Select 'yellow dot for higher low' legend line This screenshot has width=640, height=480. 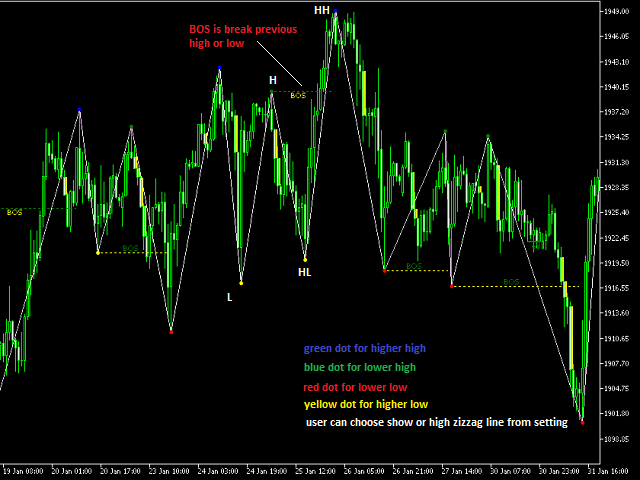[x=366, y=404]
